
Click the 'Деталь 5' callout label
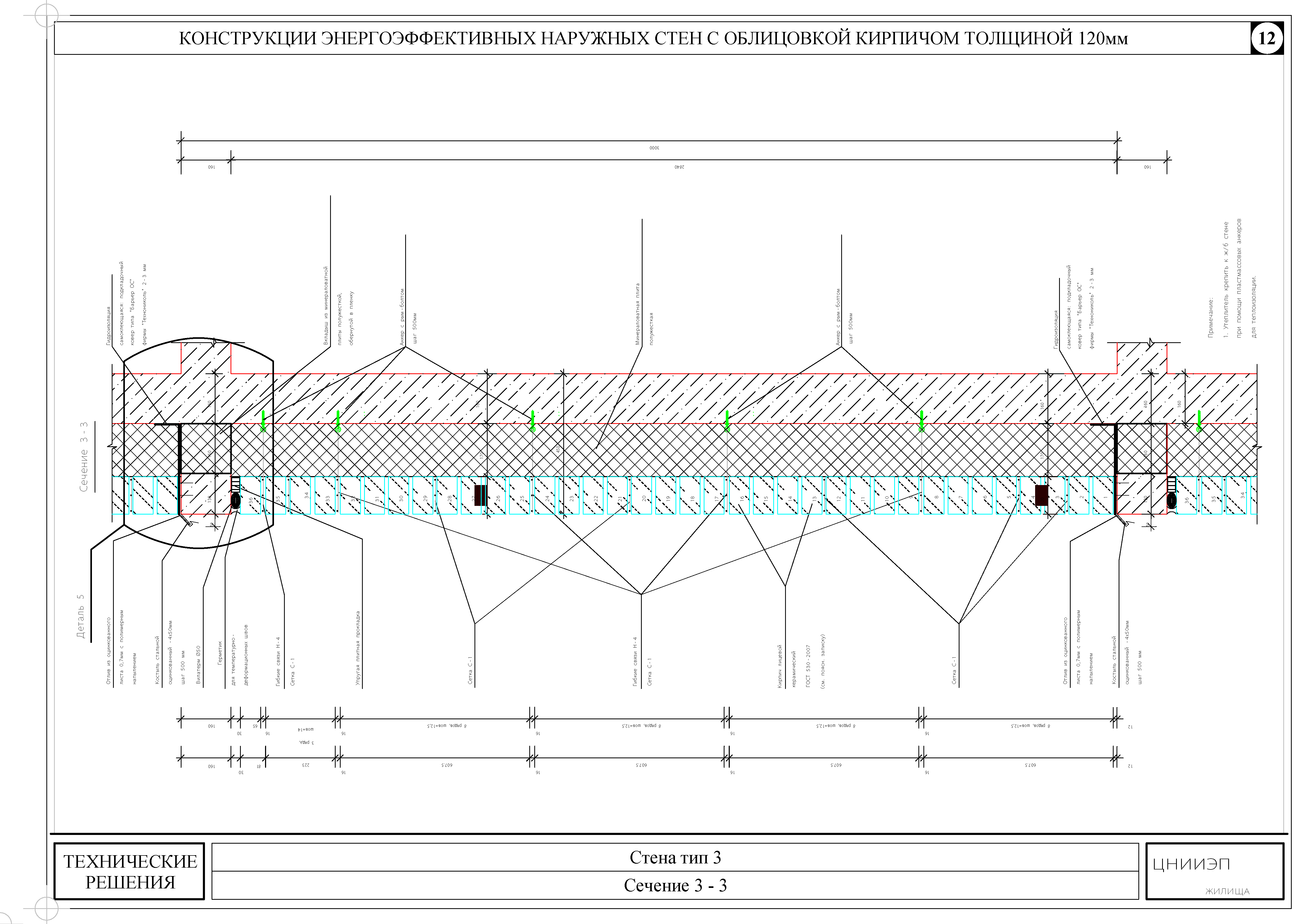coord(80,617)
